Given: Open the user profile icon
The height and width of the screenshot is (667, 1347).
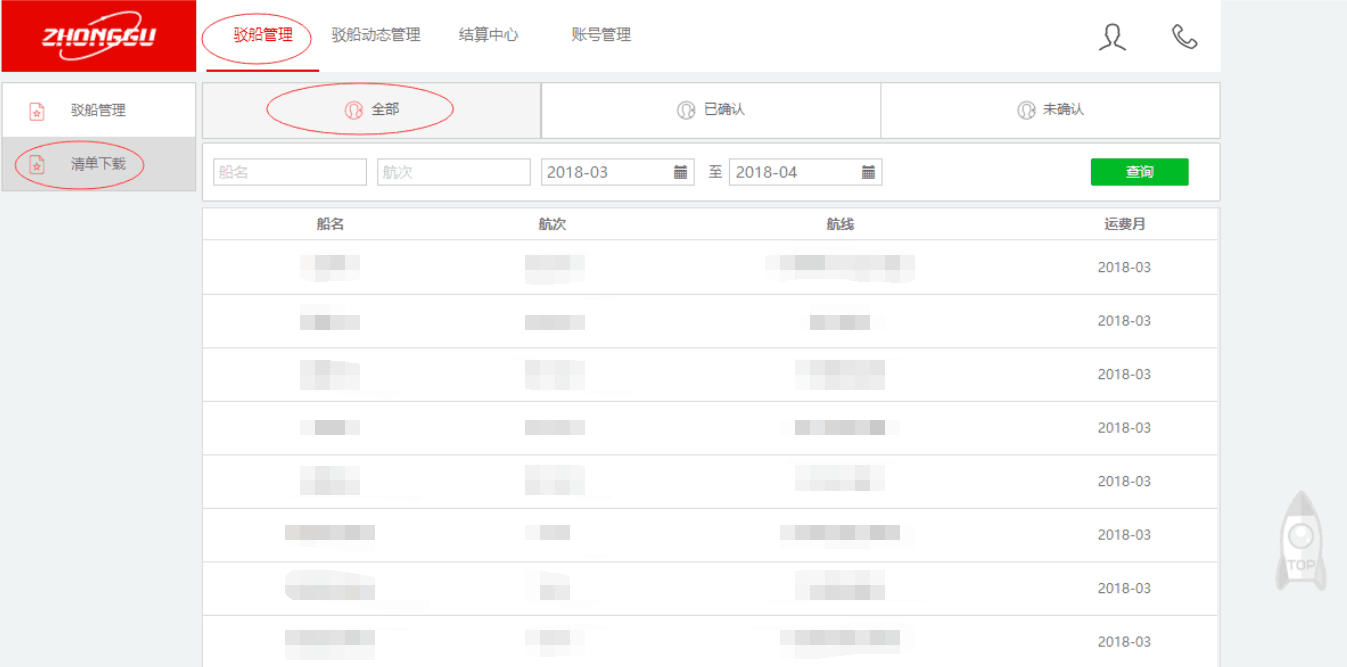Looking at the screenshot, I should pos(1112,37).
